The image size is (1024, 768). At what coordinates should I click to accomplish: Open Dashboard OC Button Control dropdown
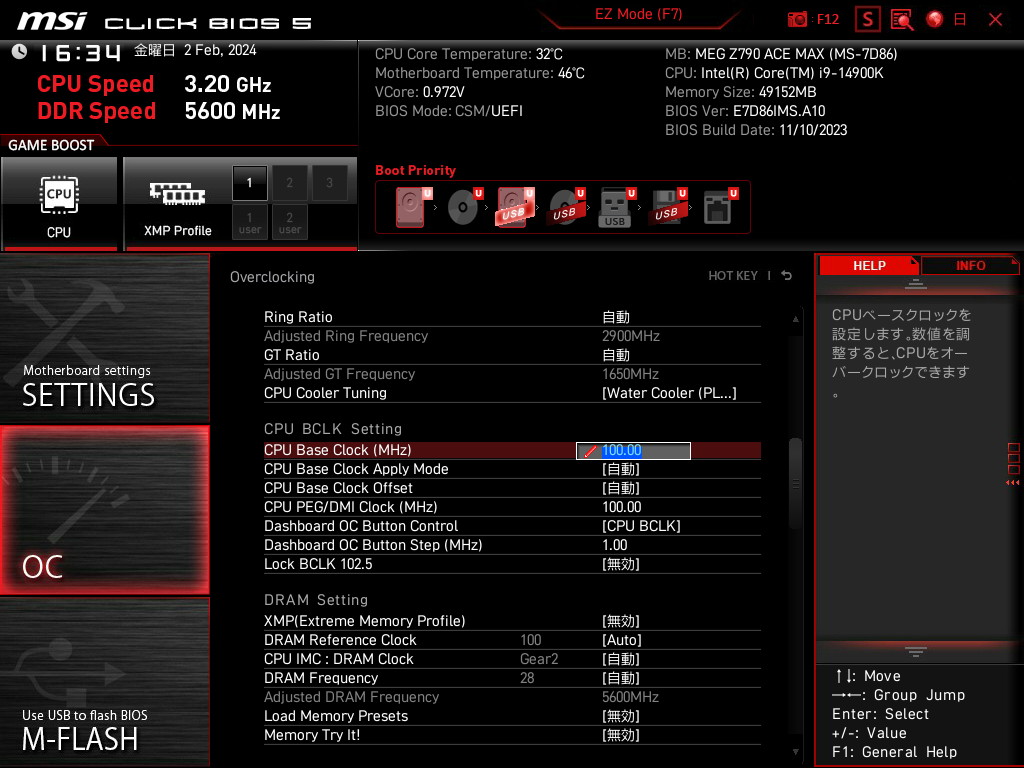point(641,526)
